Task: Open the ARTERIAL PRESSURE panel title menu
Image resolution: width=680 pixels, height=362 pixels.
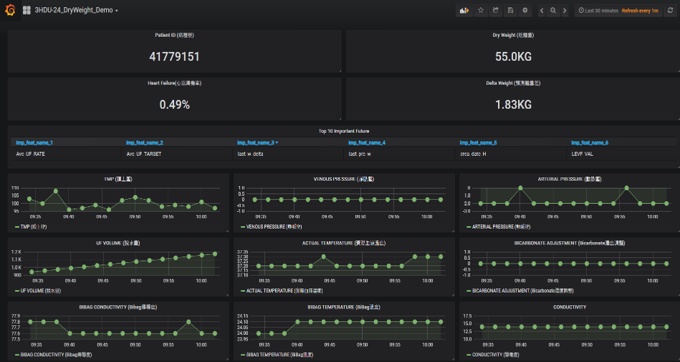Action: [569, 179]
